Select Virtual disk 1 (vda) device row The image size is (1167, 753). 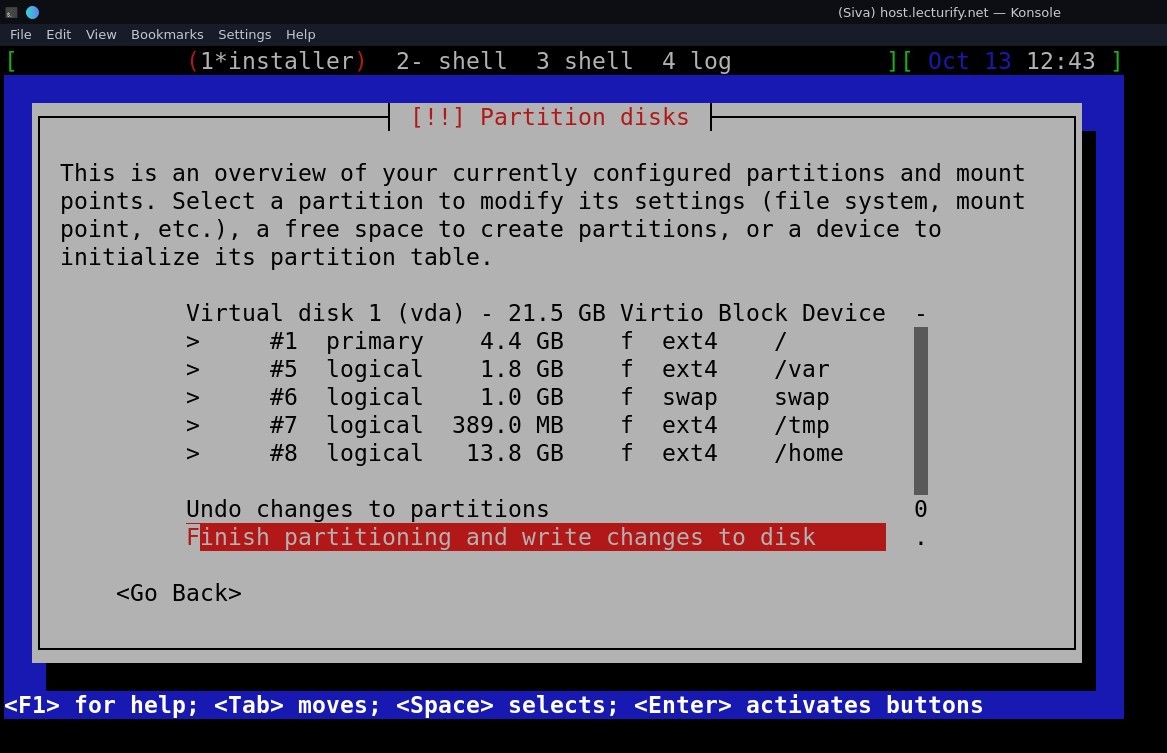pyautogui.click(x=536, y=313)
